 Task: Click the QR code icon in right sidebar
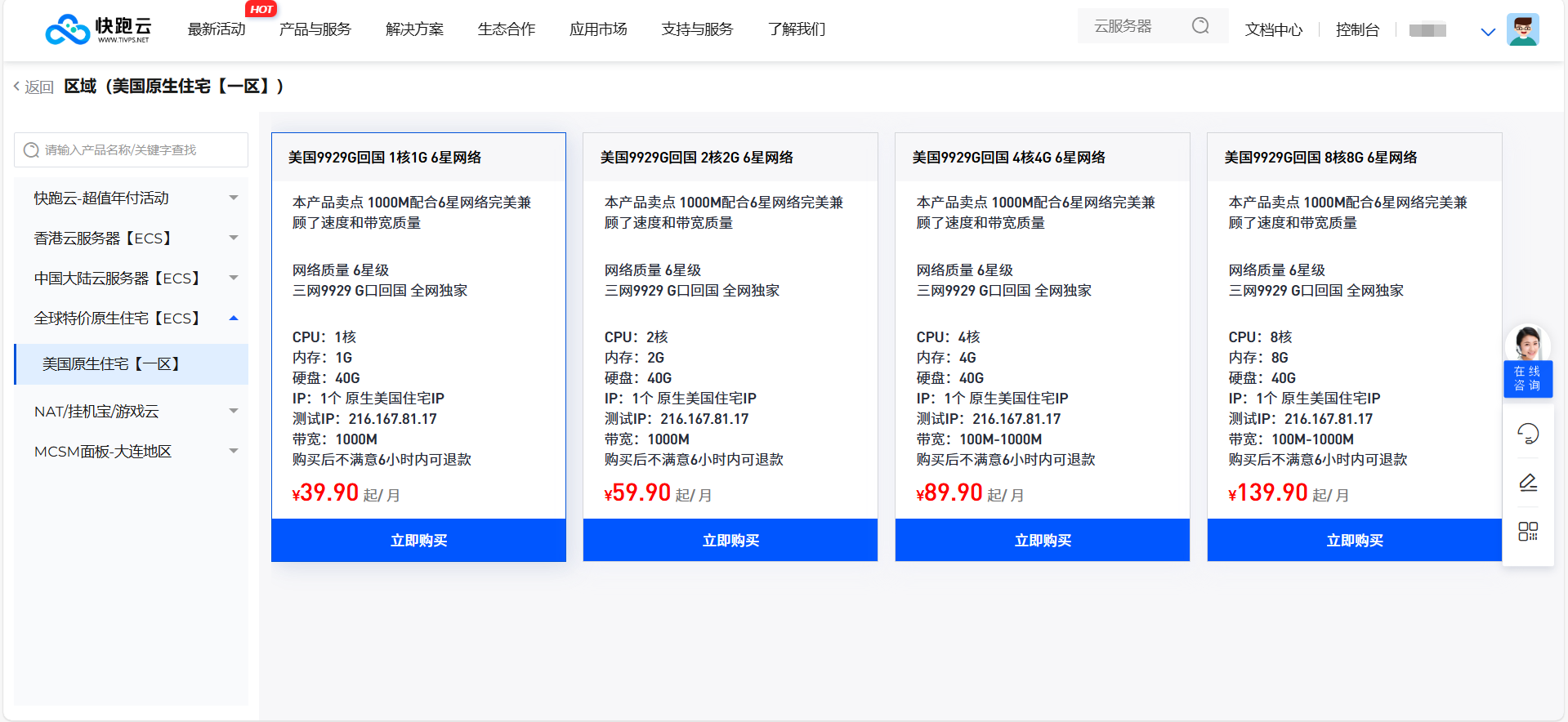point(1527,532)
